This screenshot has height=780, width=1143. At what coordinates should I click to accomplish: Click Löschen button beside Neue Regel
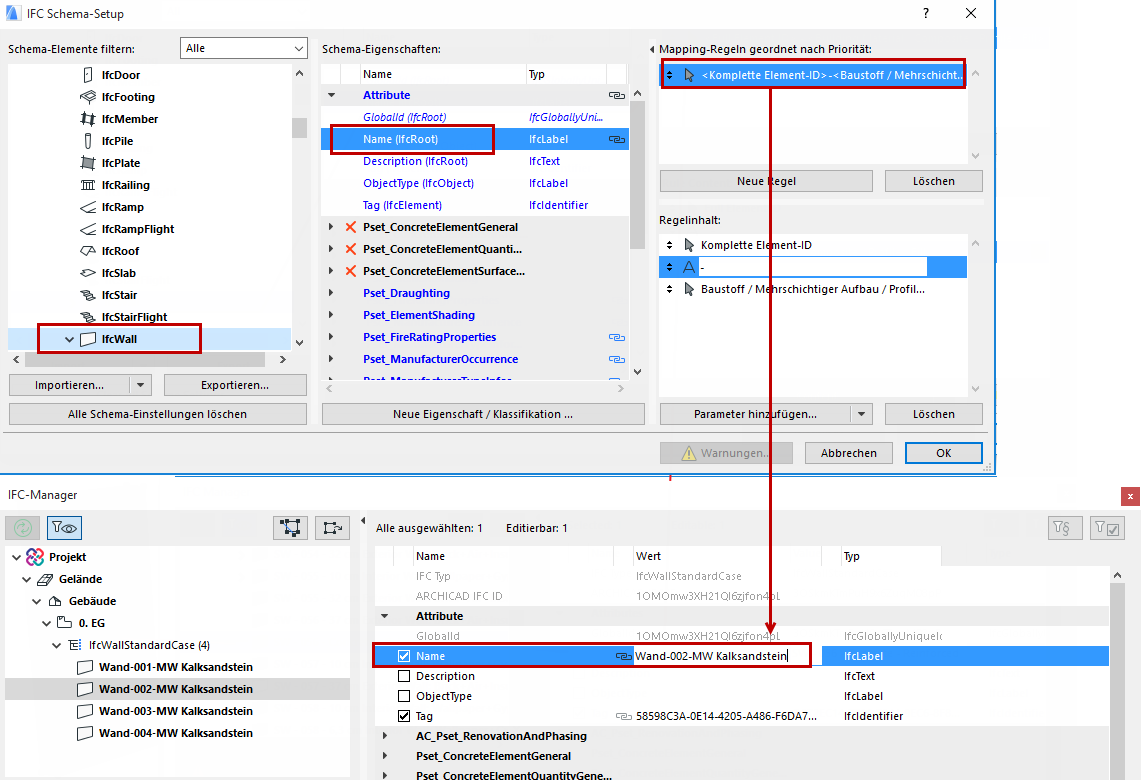coord(934,182)
